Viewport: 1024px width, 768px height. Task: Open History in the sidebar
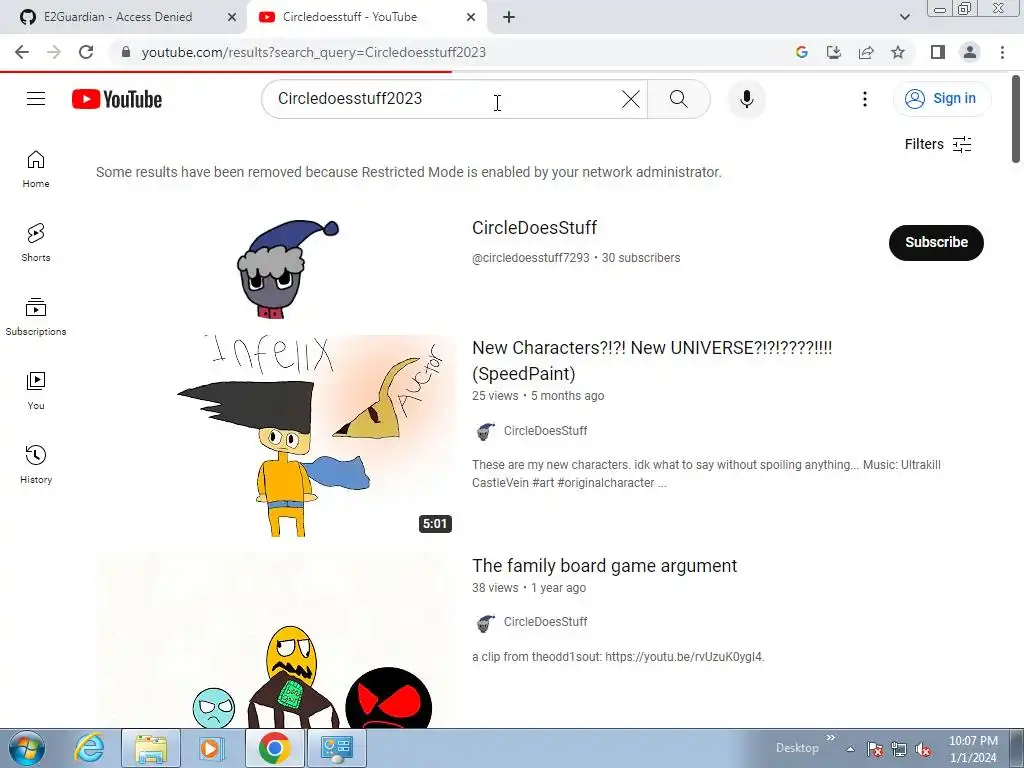pos(36,464)
